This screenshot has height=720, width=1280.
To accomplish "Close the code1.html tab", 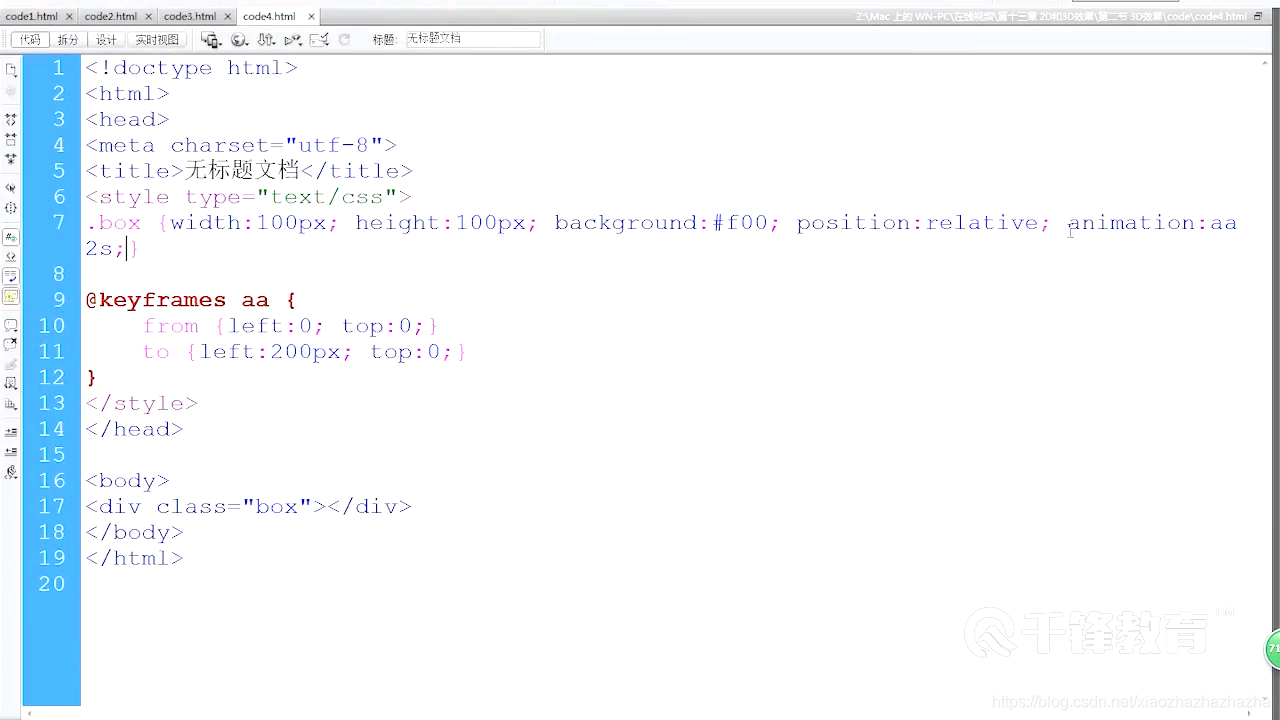I will click(68, 17).
